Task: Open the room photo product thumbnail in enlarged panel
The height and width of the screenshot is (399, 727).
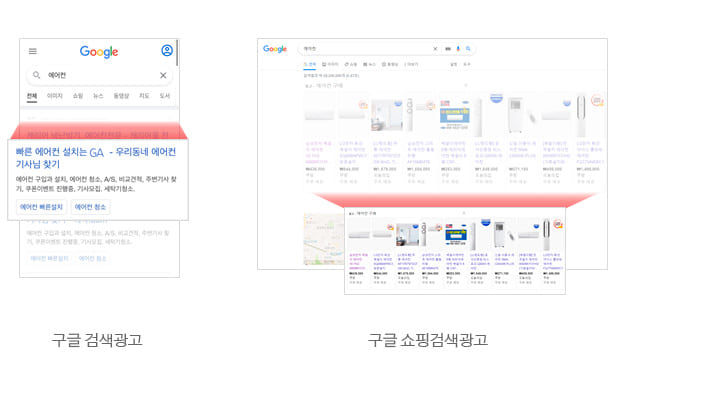Action: click(408, 235)
